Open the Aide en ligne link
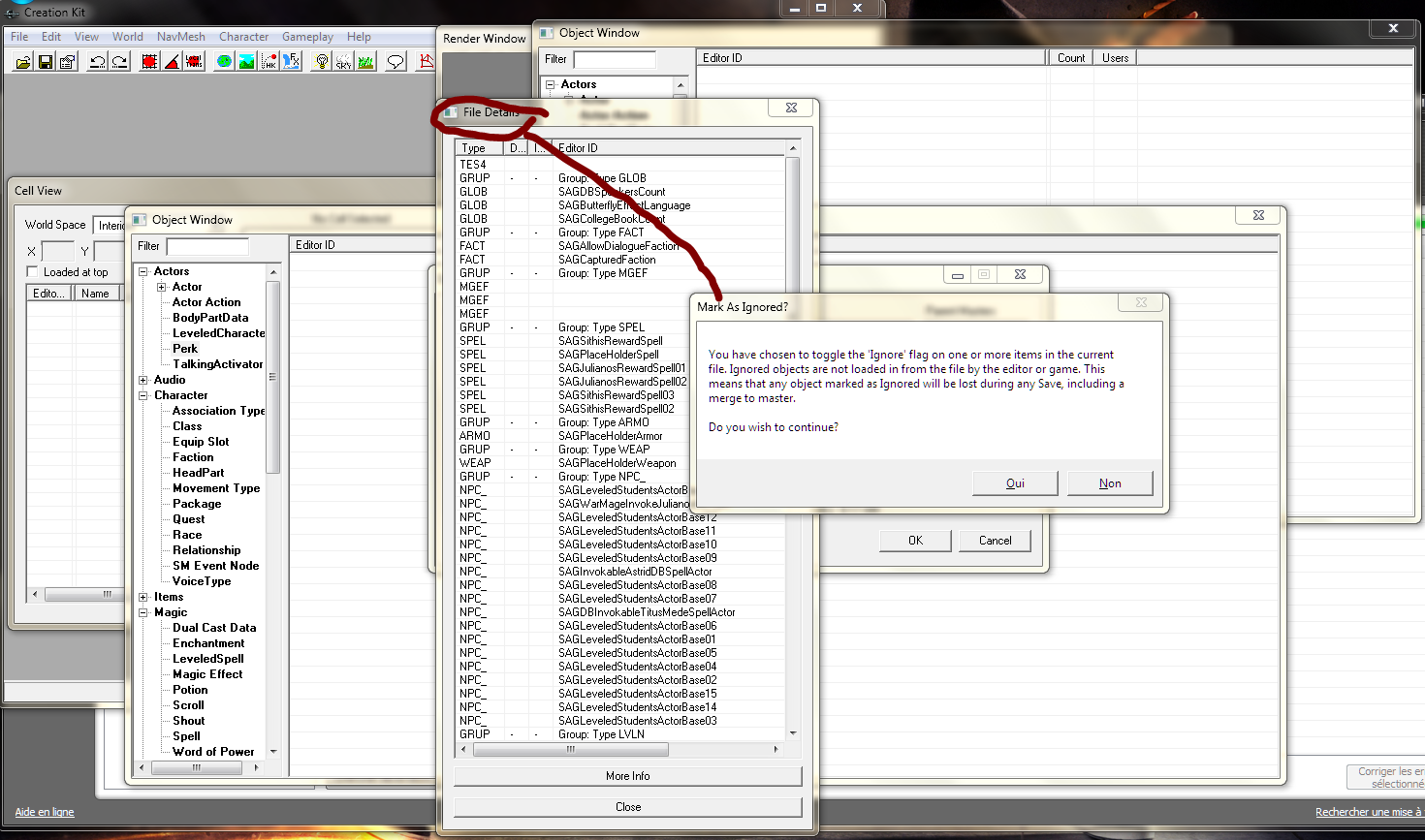 coord(45,812)
